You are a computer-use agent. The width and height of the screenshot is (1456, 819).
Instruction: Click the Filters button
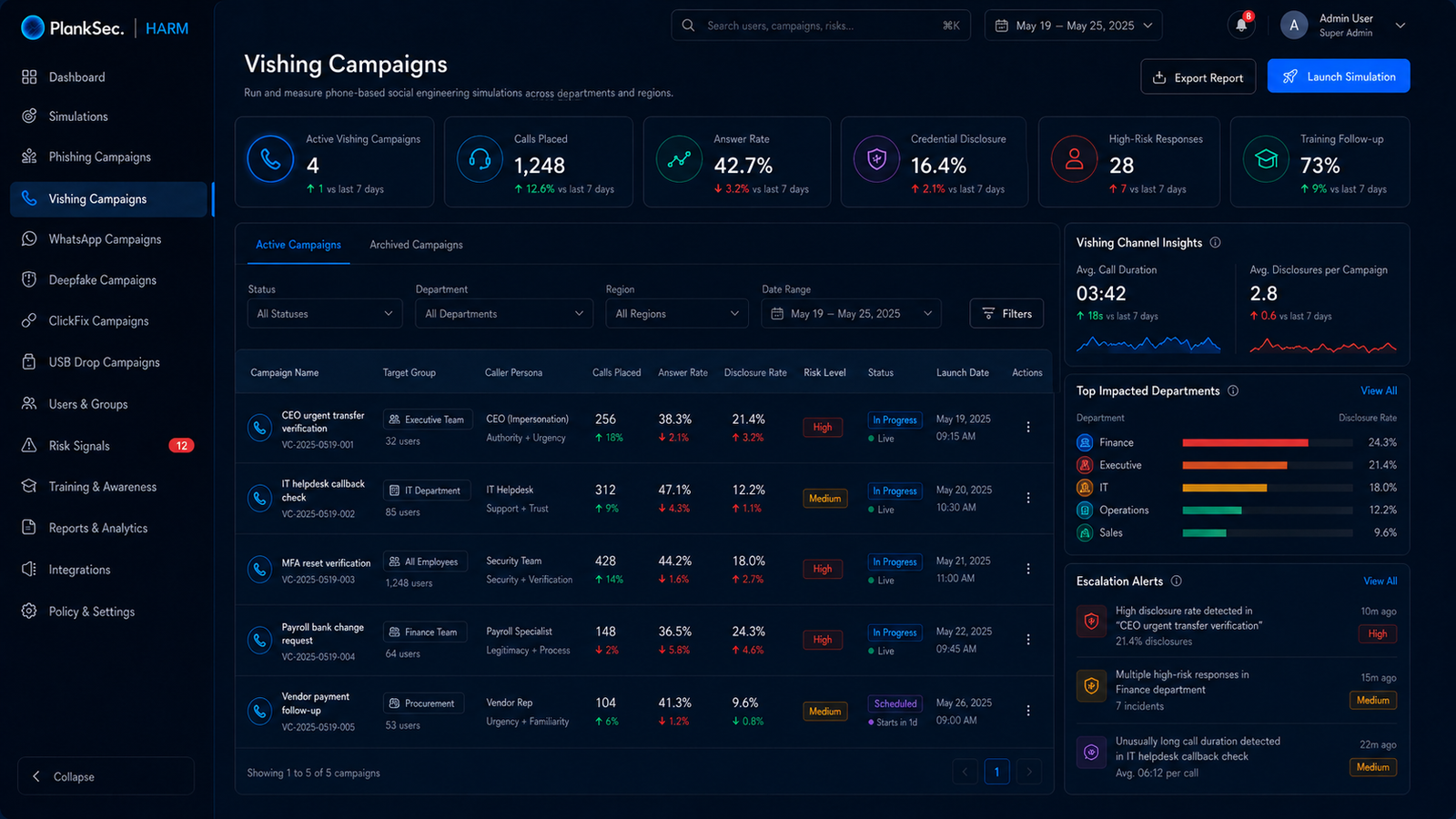pos(1006,314)
